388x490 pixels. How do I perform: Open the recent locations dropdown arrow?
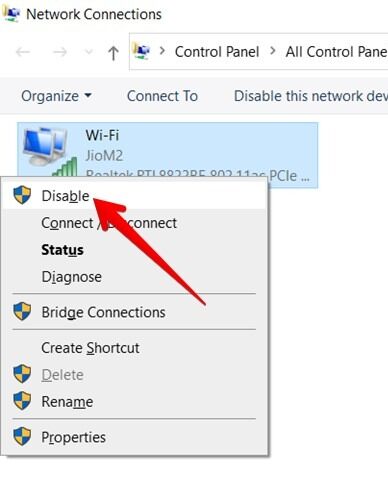tap(88, 52)
